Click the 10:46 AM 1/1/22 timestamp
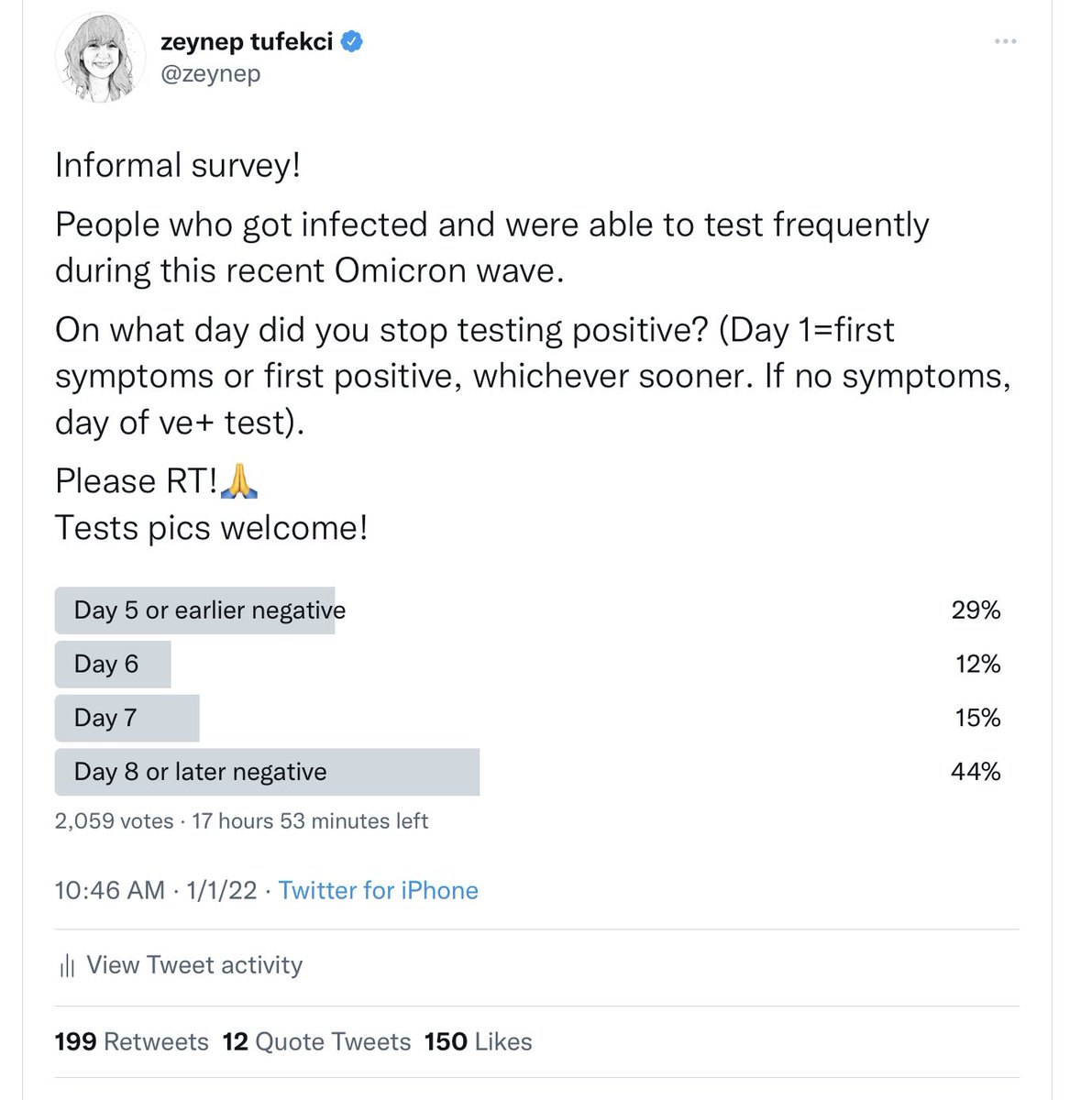Image resolution: width=1092 pixels, height=1100 pixels. click(x=156, y=890)
